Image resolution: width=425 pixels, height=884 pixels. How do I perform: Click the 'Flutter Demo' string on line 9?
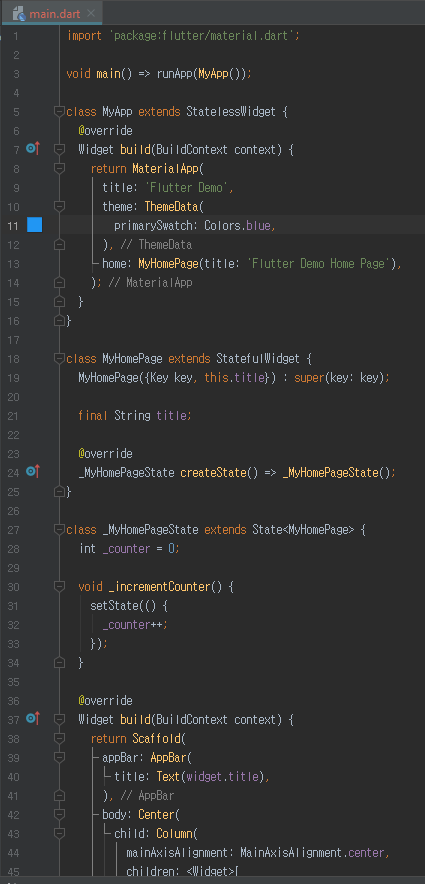187,188
